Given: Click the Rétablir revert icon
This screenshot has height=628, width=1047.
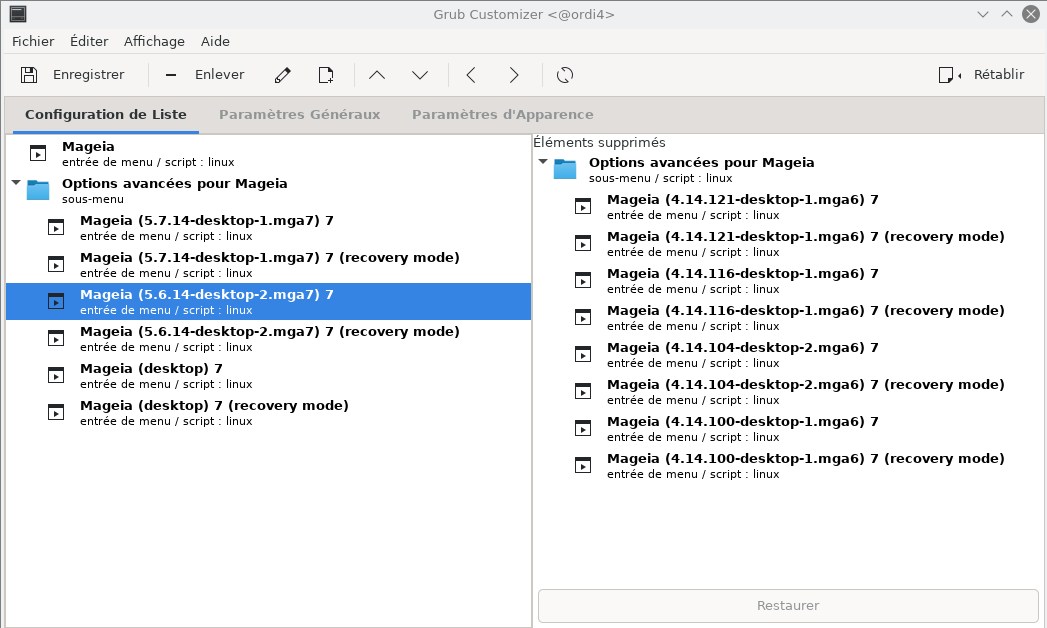Looking at the screenshot, I should [x=949, y=75].
